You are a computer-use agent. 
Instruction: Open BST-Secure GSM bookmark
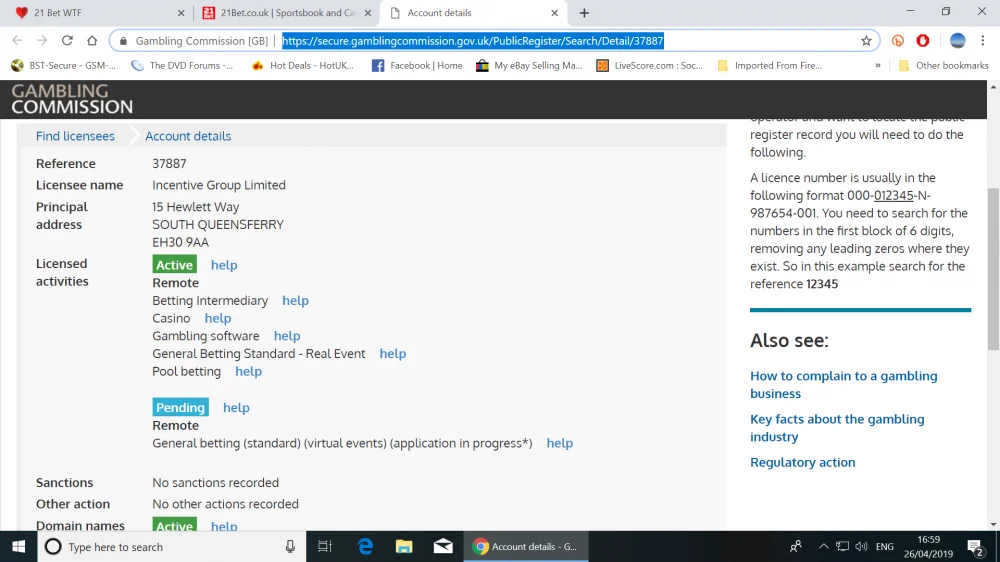(64, 65)
